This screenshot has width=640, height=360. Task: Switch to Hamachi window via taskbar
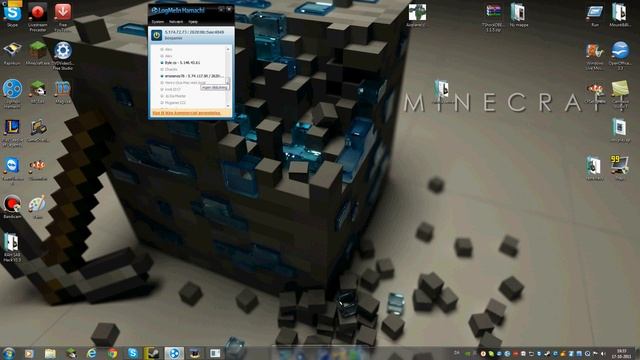click(174, 353)
